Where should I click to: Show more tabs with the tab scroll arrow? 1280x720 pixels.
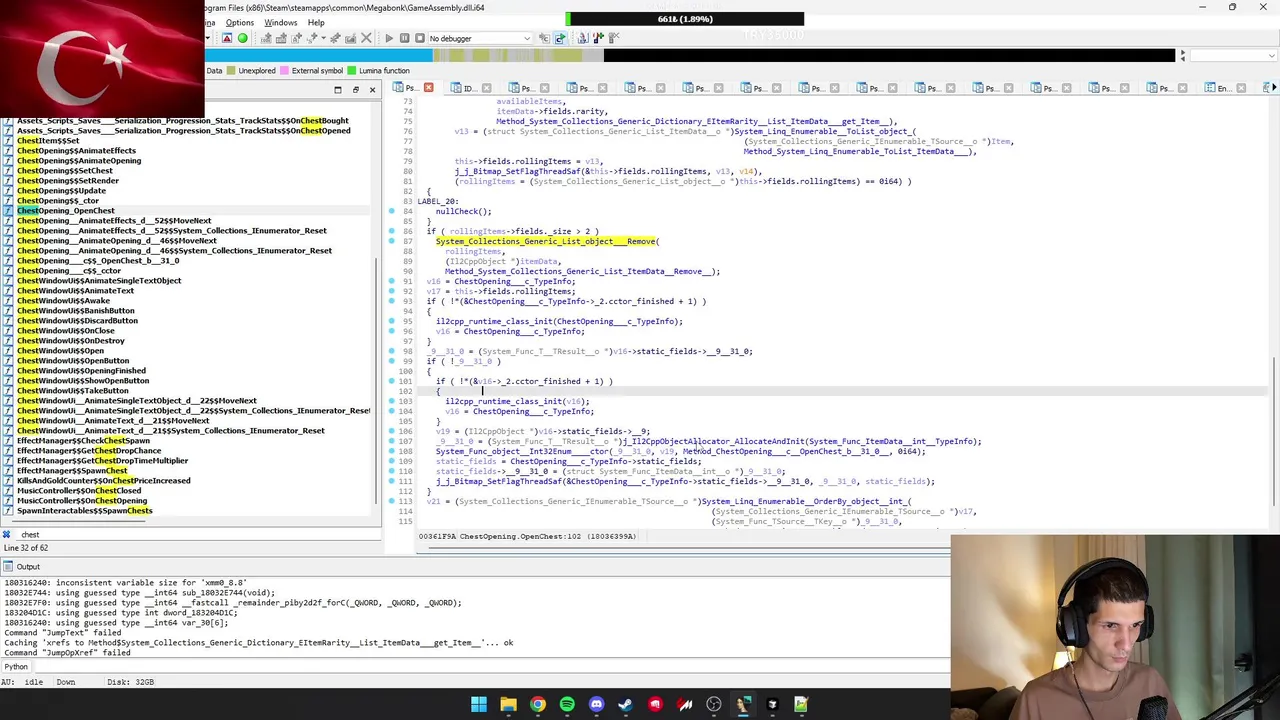tap(1273, 88)
